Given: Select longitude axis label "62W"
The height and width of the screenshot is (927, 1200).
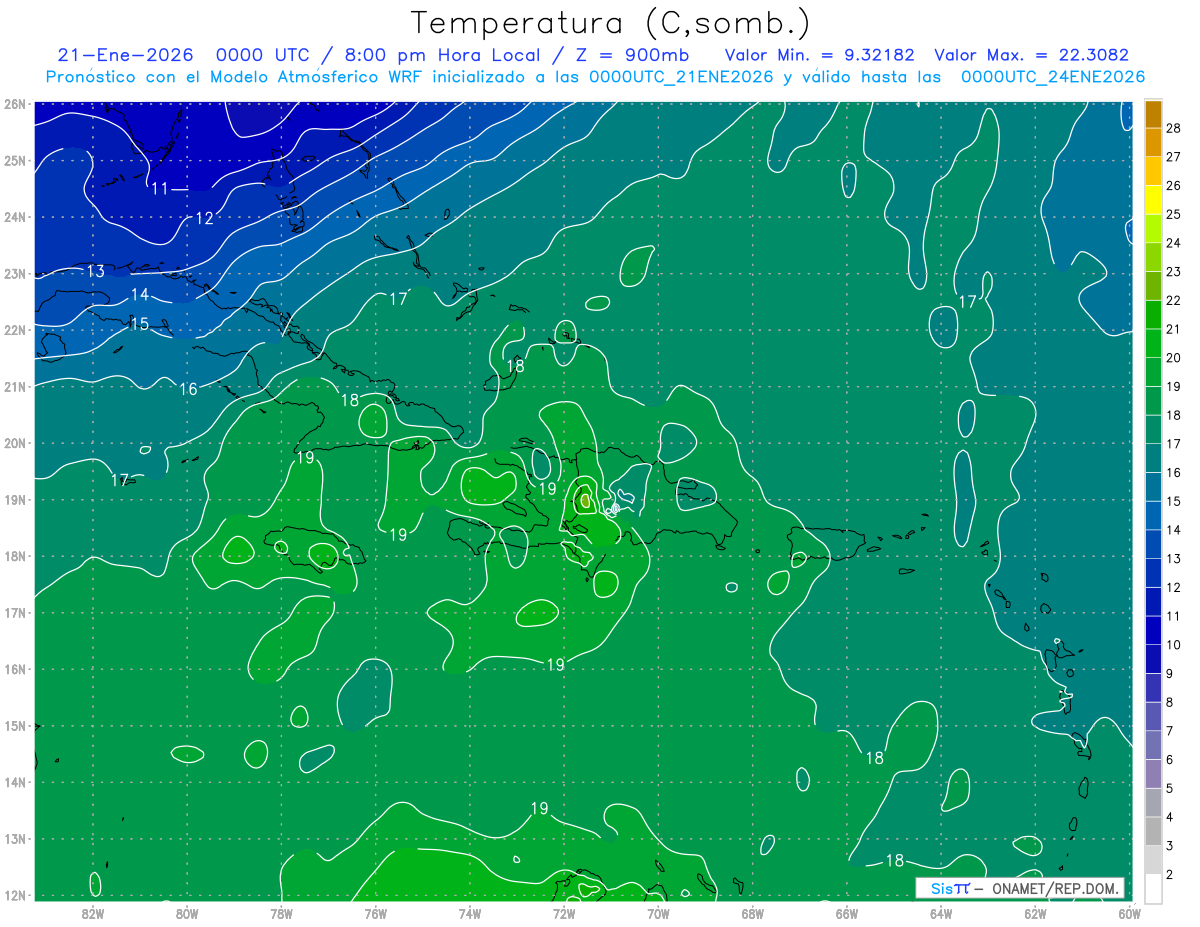Looking at the screenshot, I should pyautogui.click(x=1035, y=913).
